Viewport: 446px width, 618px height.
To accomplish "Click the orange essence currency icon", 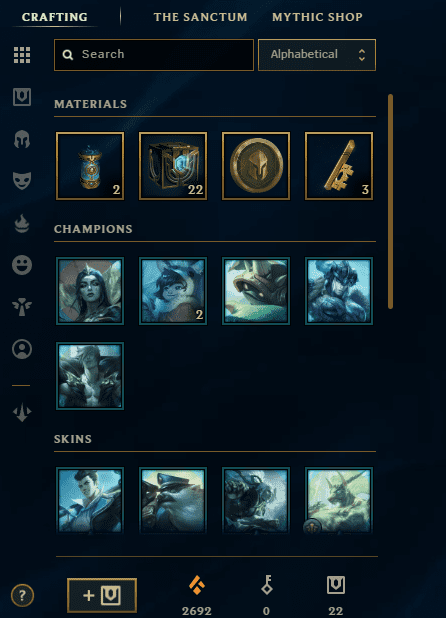I will click(x=197, y=585).
